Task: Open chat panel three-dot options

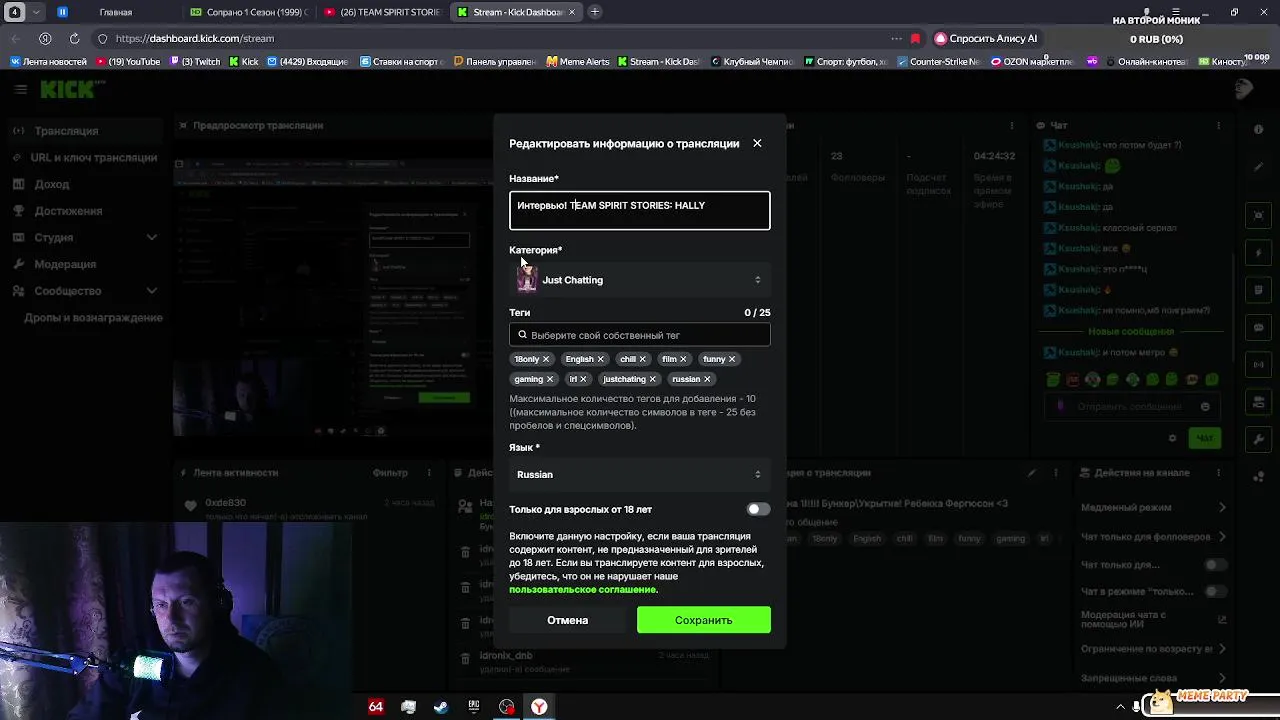Action: coord(1219,125)
